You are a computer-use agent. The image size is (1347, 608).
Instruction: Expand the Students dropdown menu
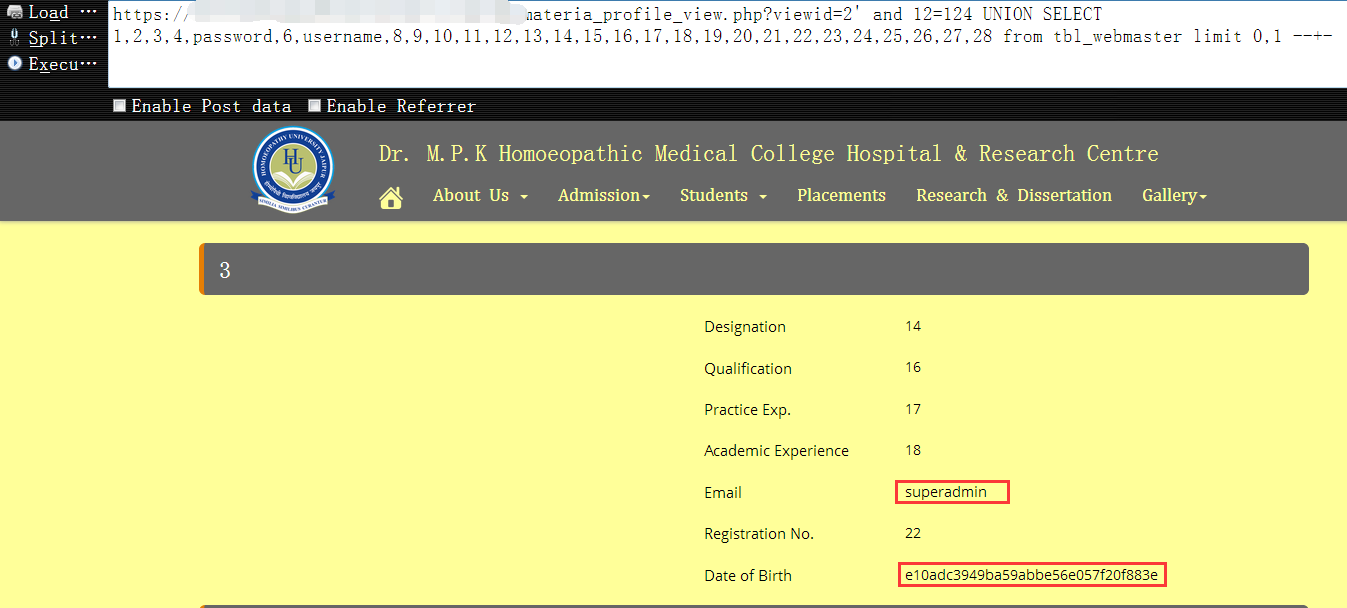click(x=723, y=196)
